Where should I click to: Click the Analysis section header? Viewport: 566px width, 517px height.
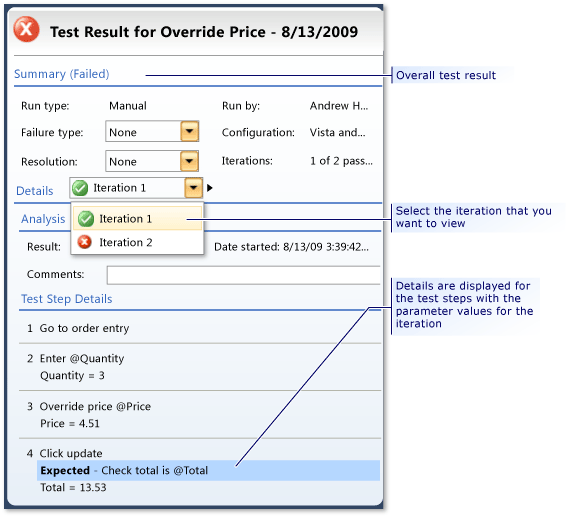(43, 219)
